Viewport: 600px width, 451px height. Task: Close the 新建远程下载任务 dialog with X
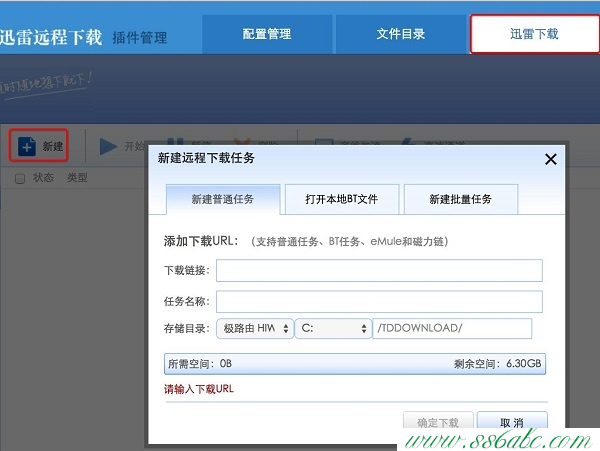(x=550, y=159)
